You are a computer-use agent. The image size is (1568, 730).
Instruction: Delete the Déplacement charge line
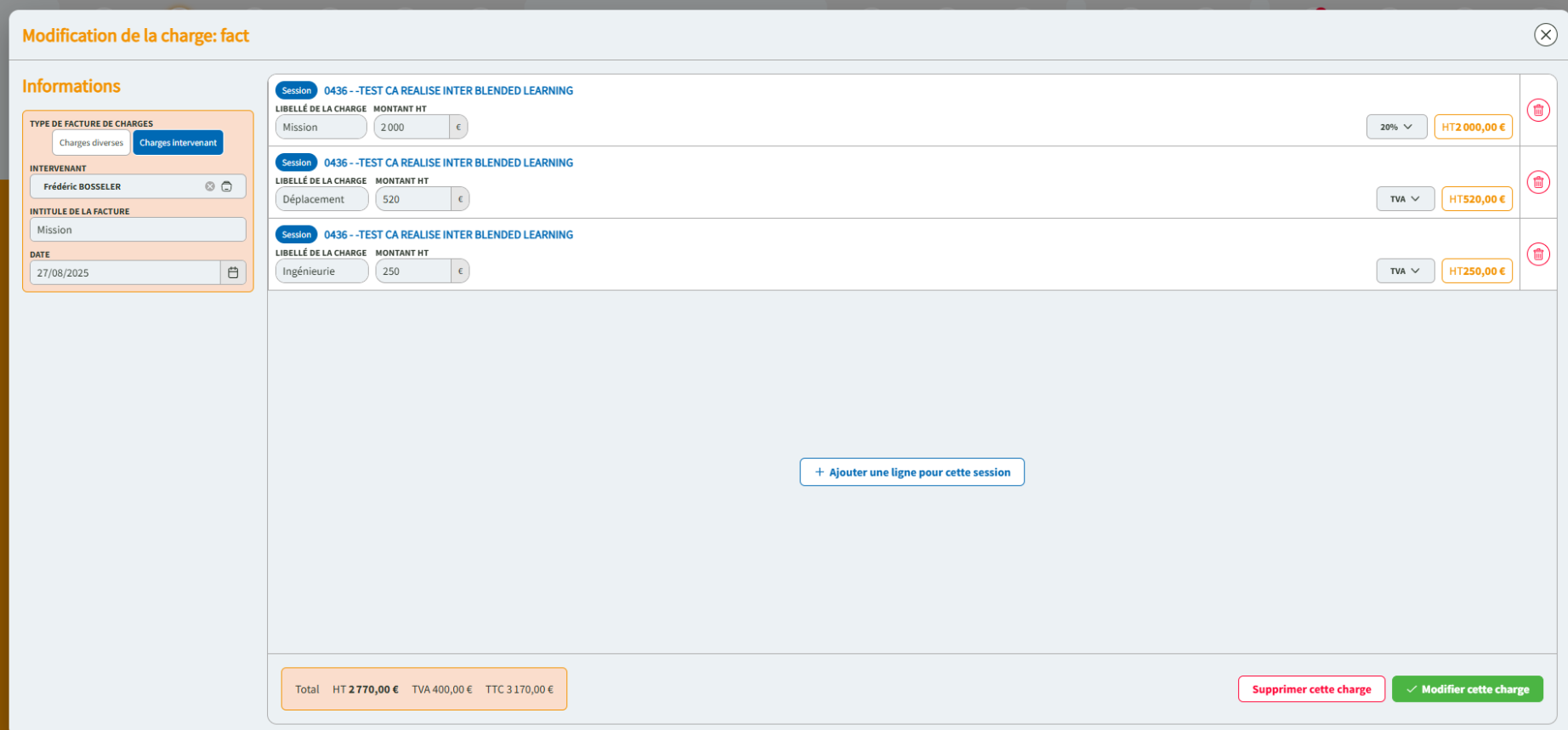(1537, 182)
